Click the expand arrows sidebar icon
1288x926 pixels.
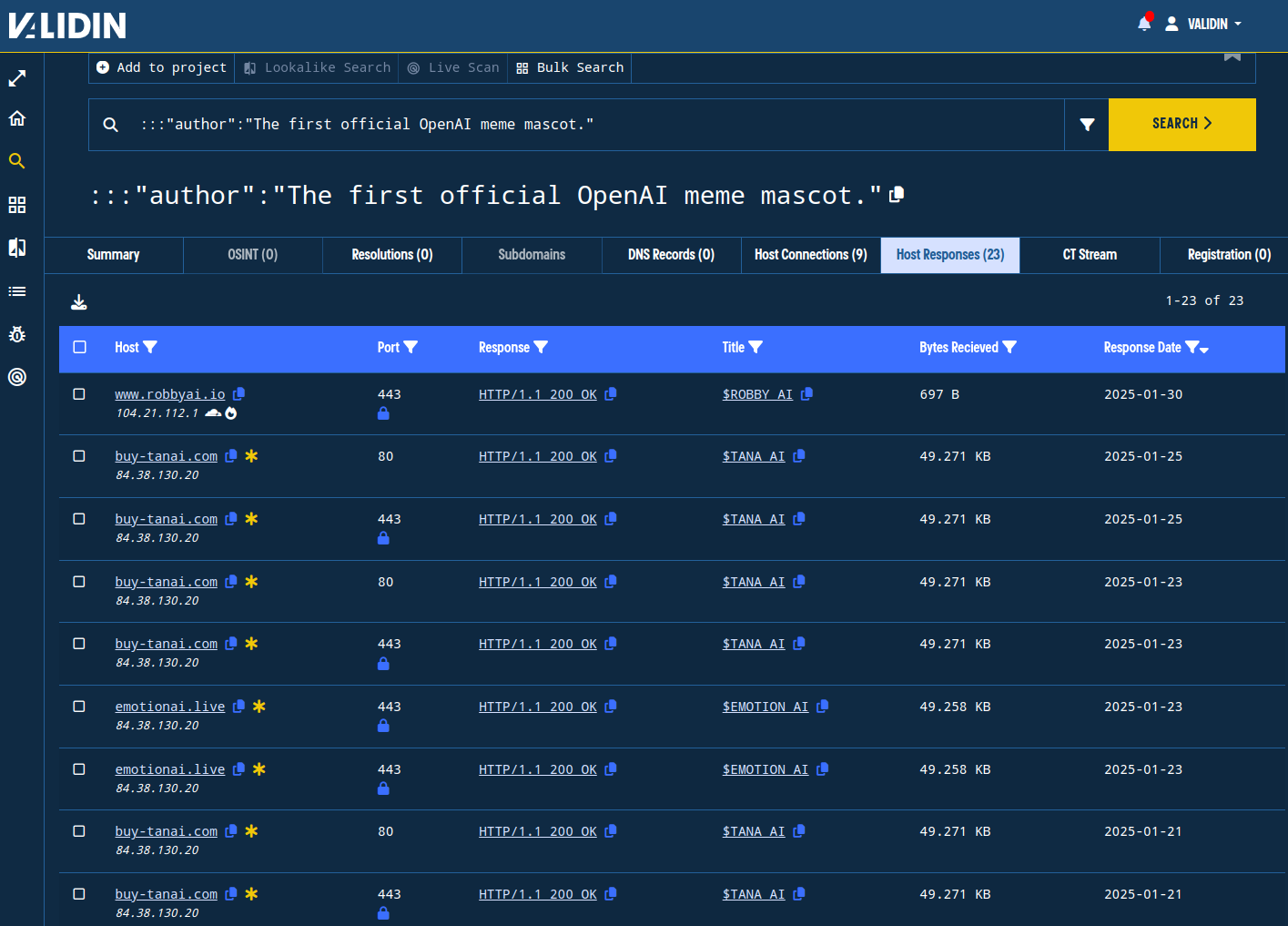pyautogui.click(x=17, y=79)
